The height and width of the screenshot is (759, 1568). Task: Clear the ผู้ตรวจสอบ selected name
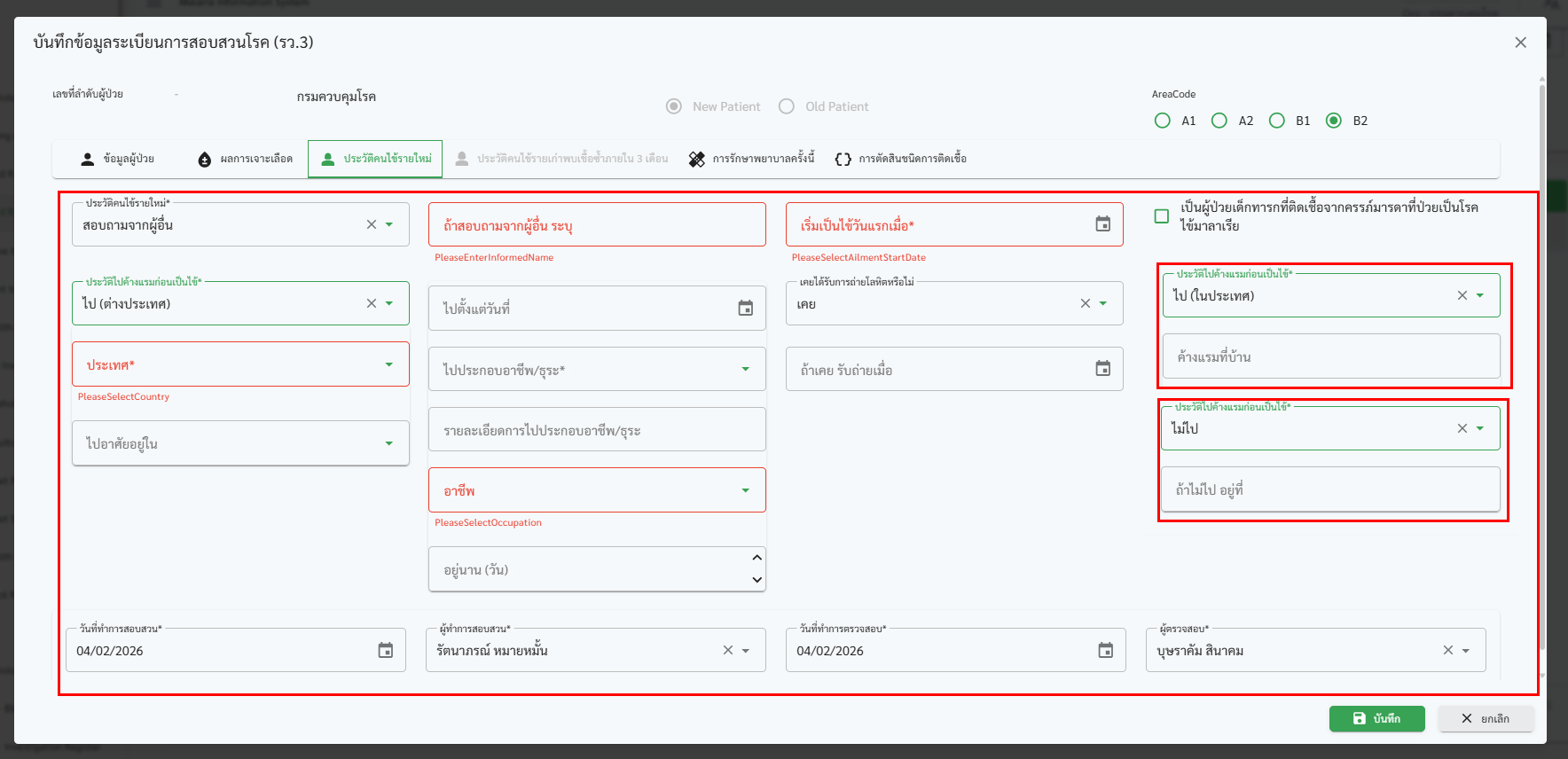(x=1447, y=651)
